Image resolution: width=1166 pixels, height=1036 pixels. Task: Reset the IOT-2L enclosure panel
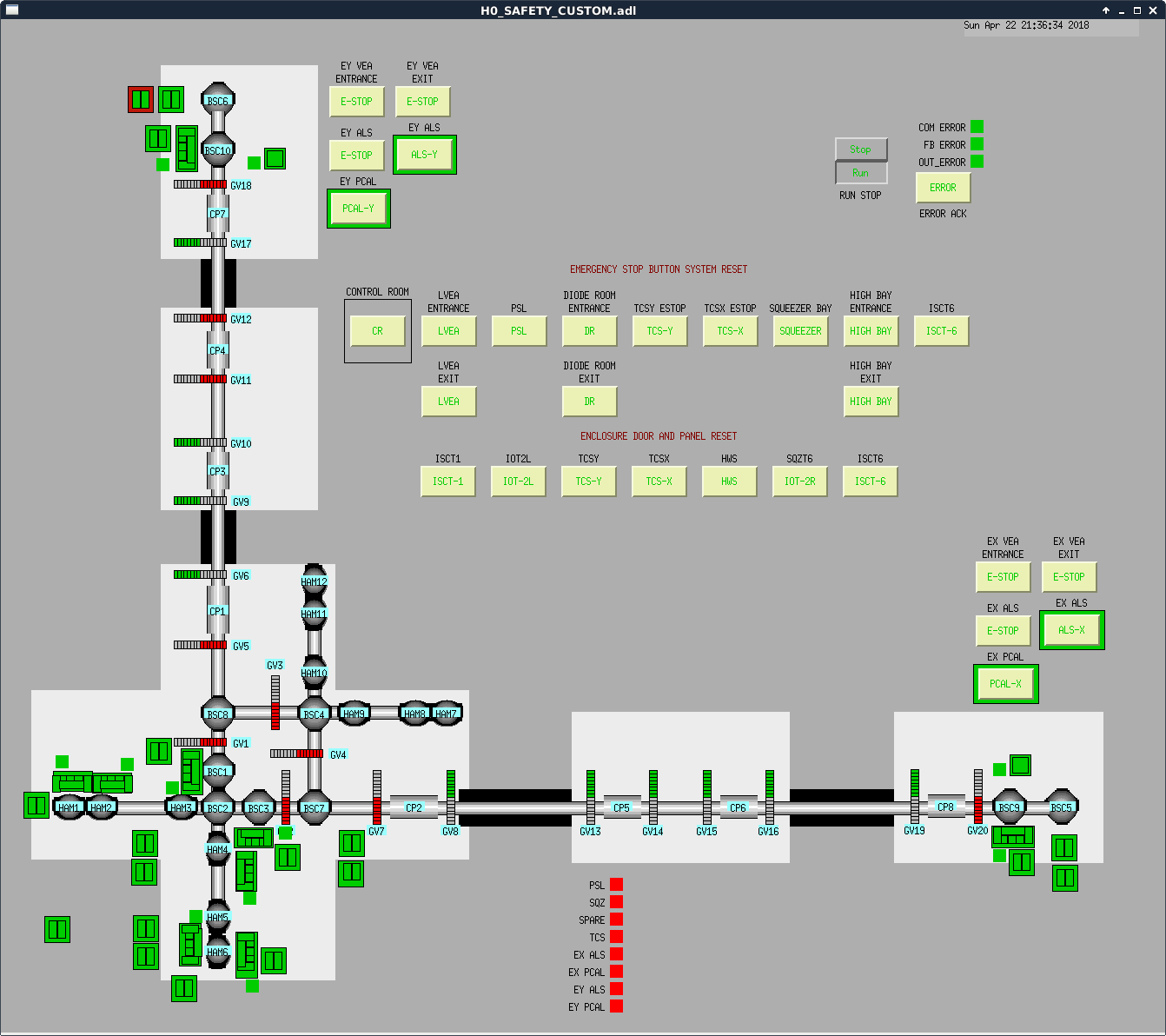519,481
